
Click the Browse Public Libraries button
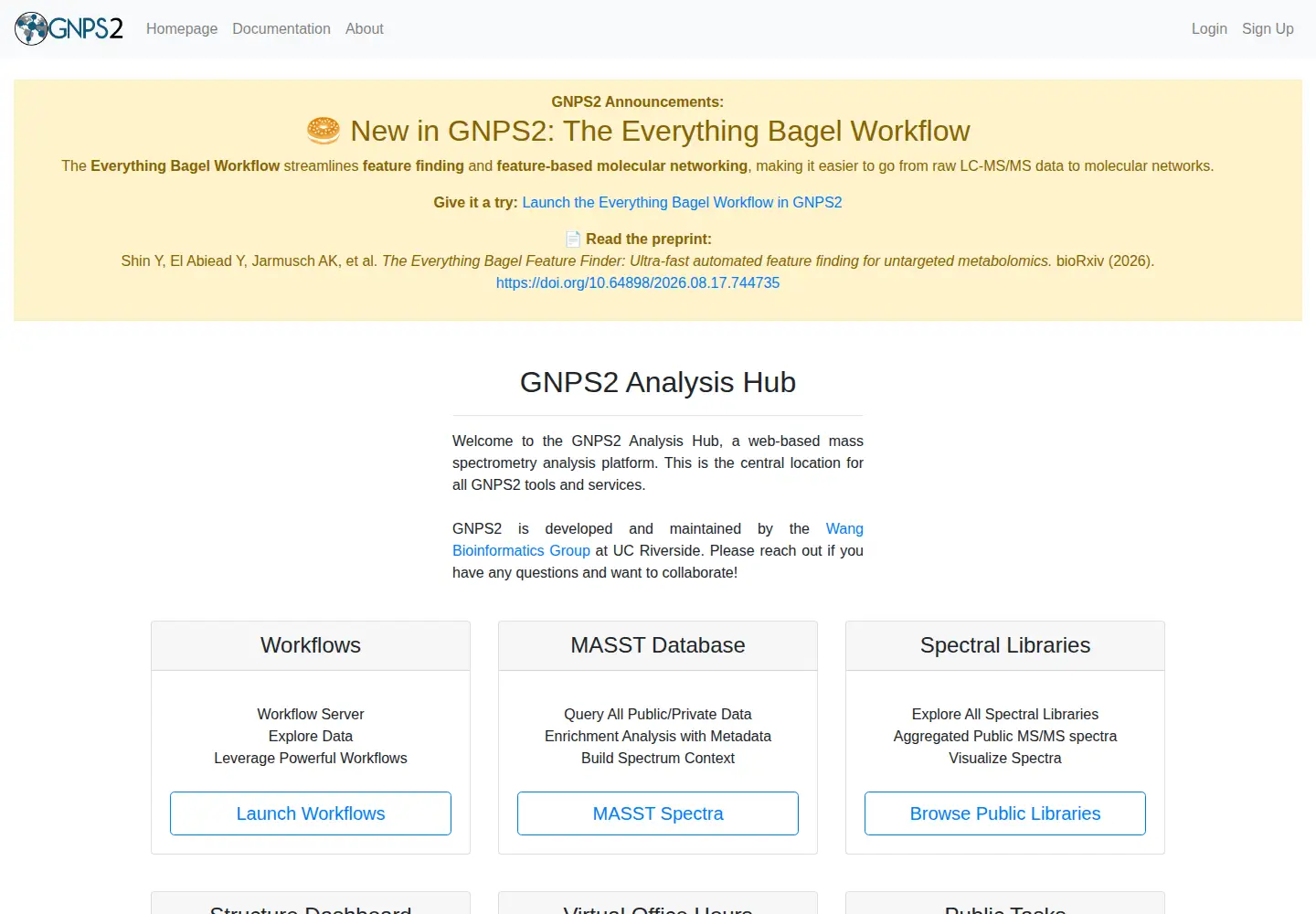(x=1005, y=813)
